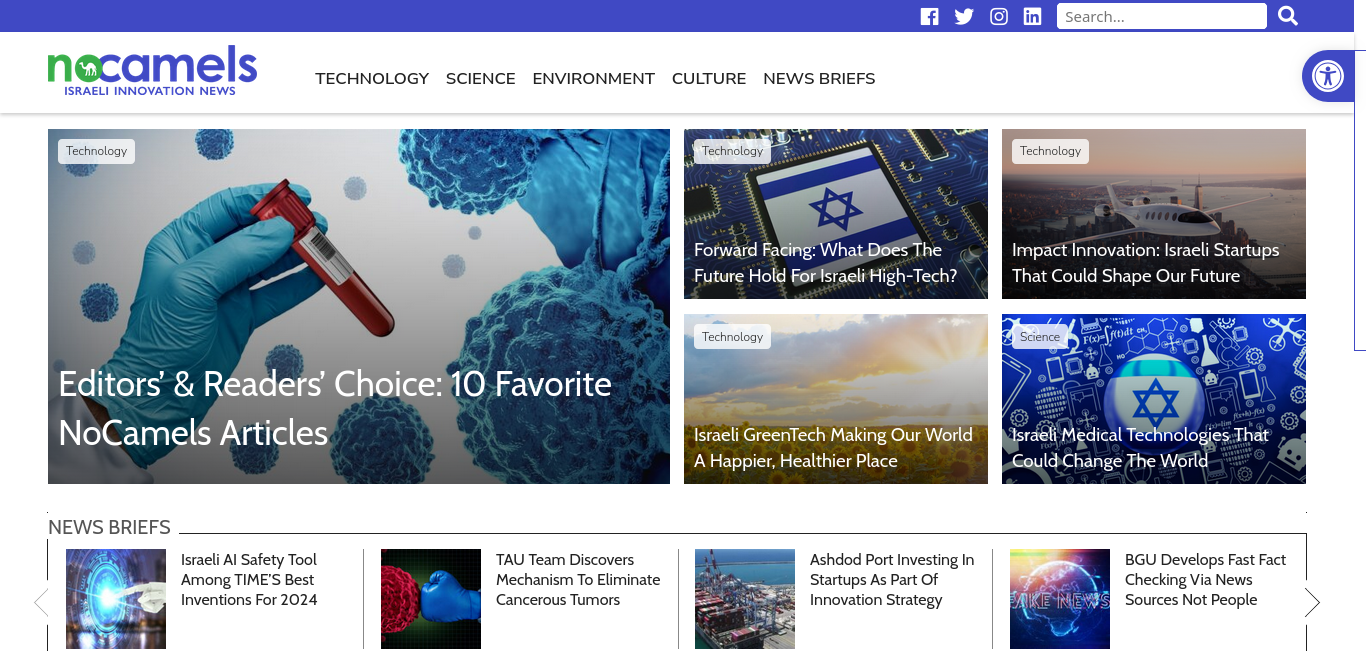This screenshot has width=1366, height=651.
Task: Open the Instagram icon in top bar
Action: (999, 17)
